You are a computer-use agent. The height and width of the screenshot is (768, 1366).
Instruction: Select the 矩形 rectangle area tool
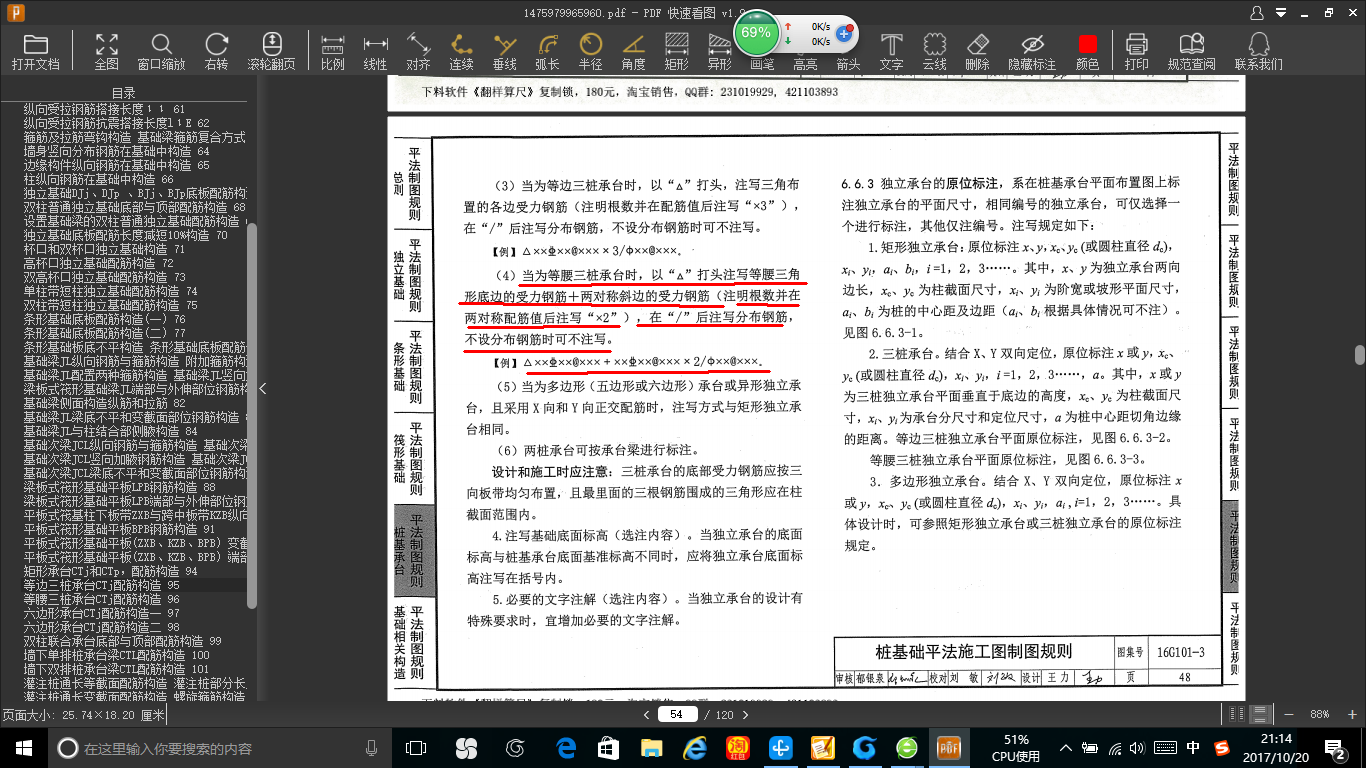[677, 51]
